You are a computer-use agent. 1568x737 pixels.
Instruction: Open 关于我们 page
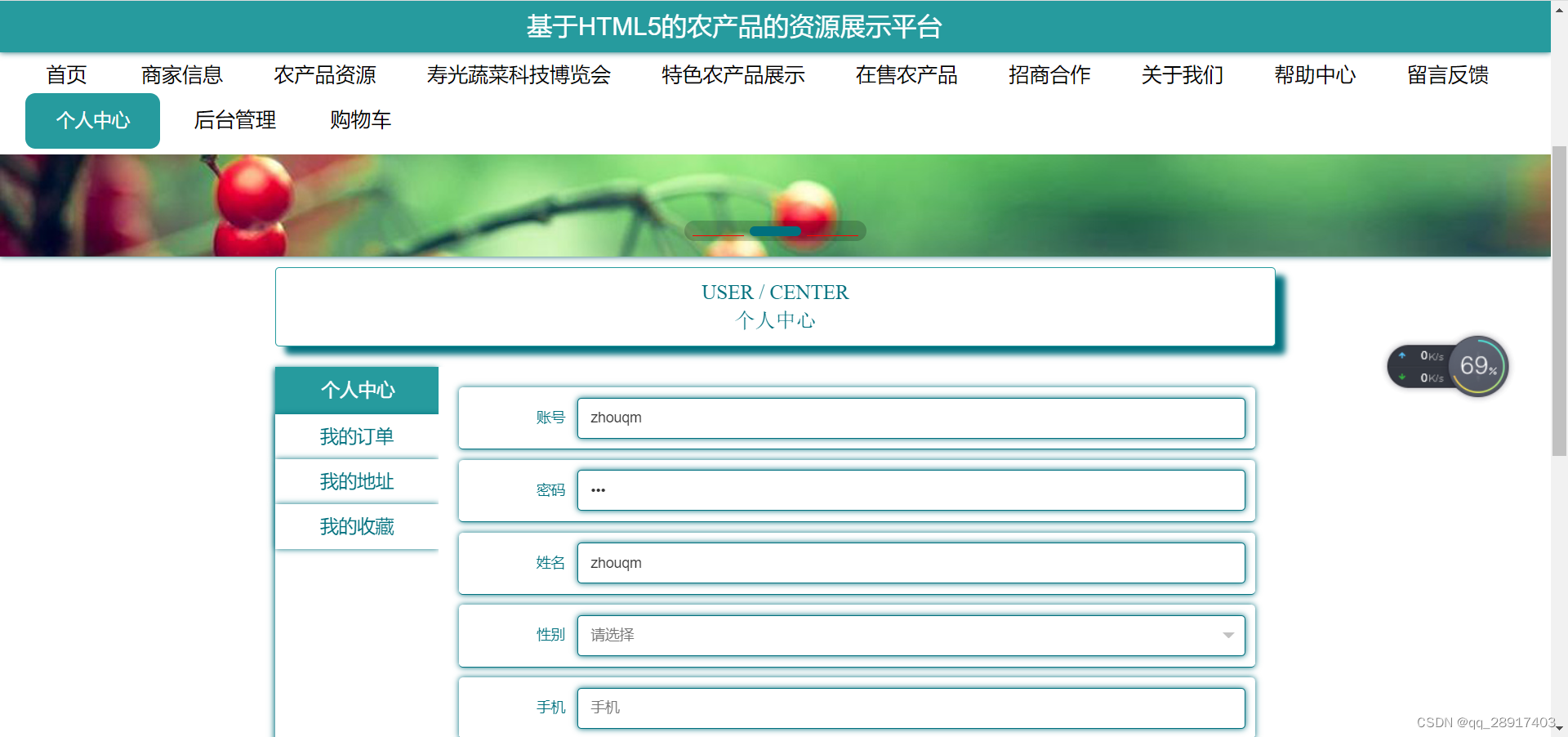click(x=1182, y=75)
